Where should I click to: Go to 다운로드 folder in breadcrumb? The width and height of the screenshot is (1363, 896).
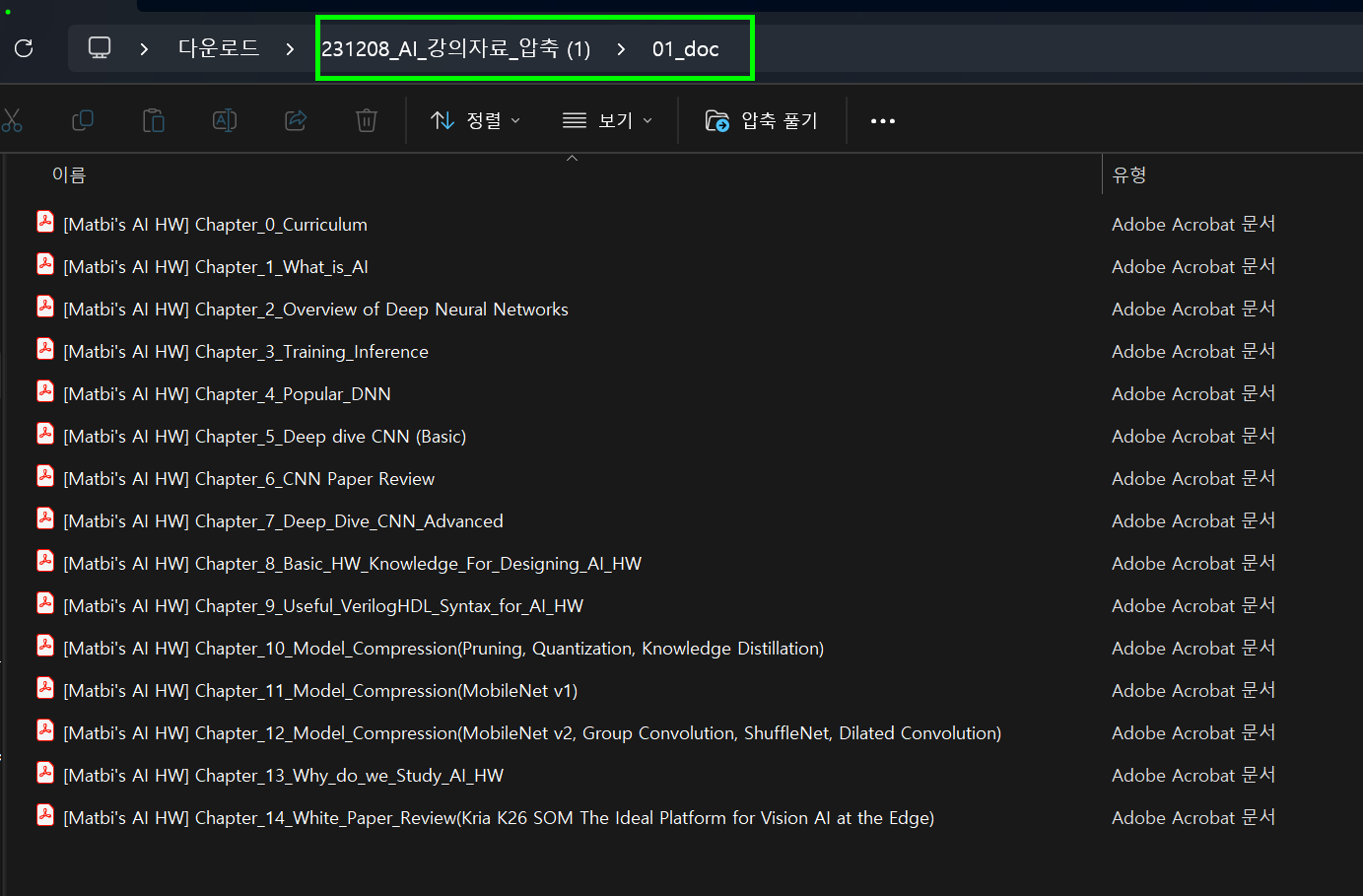click(219, 48)
